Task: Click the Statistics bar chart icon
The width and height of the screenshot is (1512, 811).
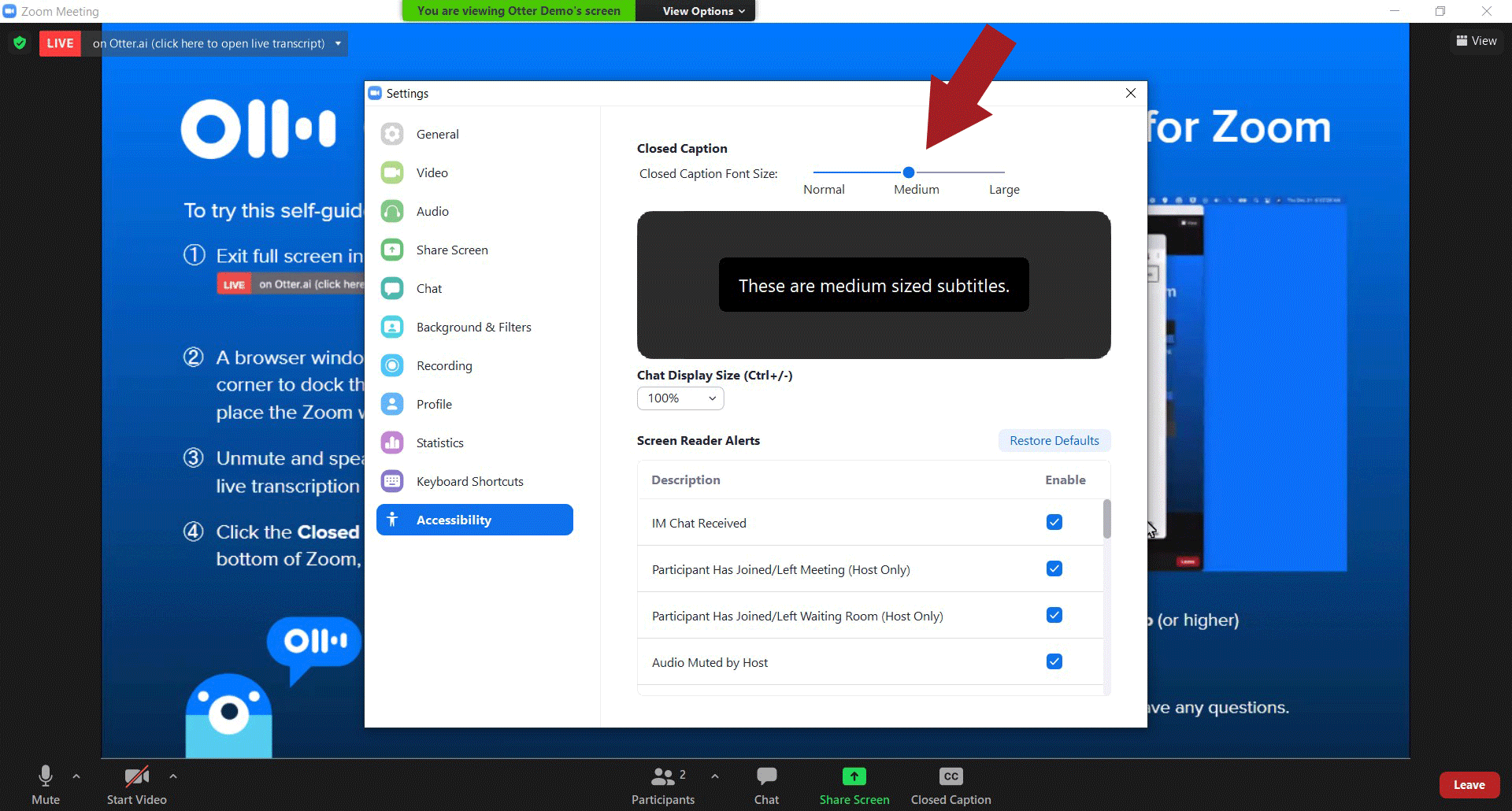Action: click(x=392, y=443)
